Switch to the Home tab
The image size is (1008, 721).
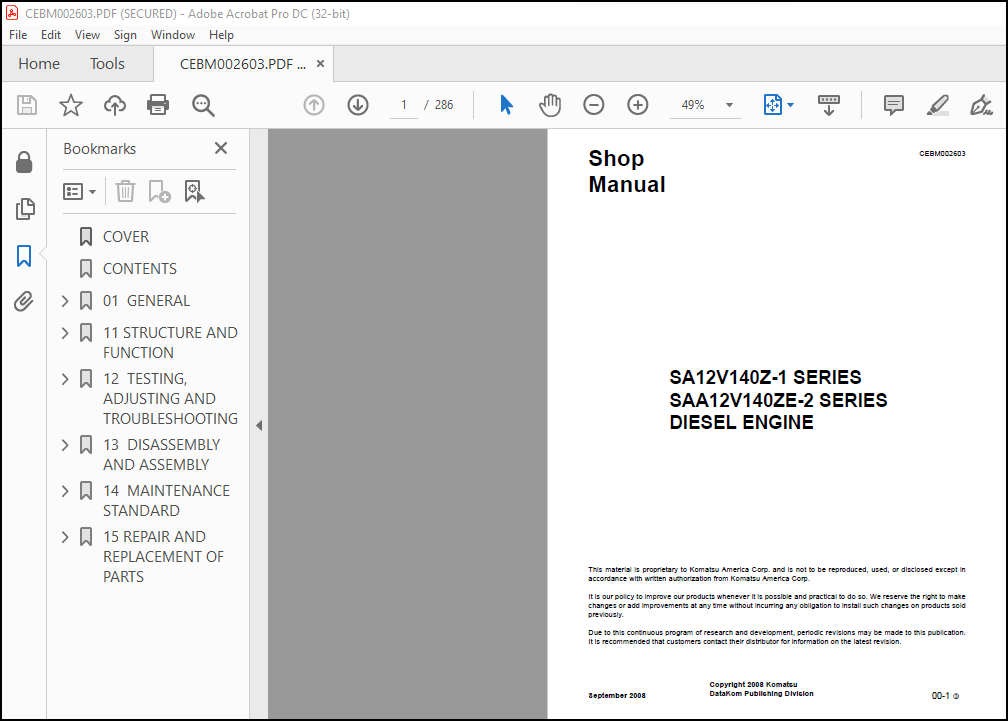coord(39,64)
